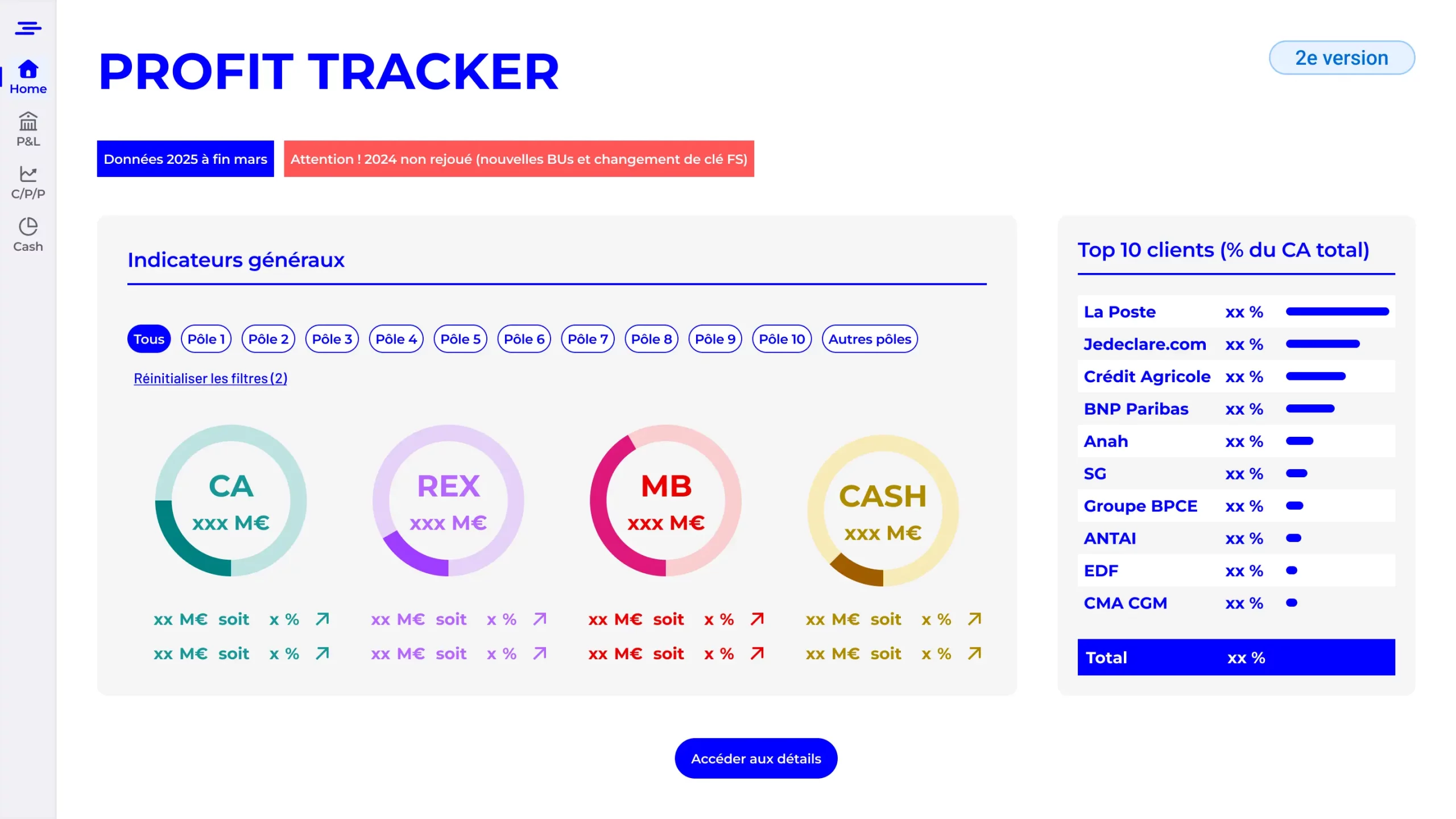Enable the Autres pôles filter
Viewport: 1456px width, 819px height.
coord(870,339)
